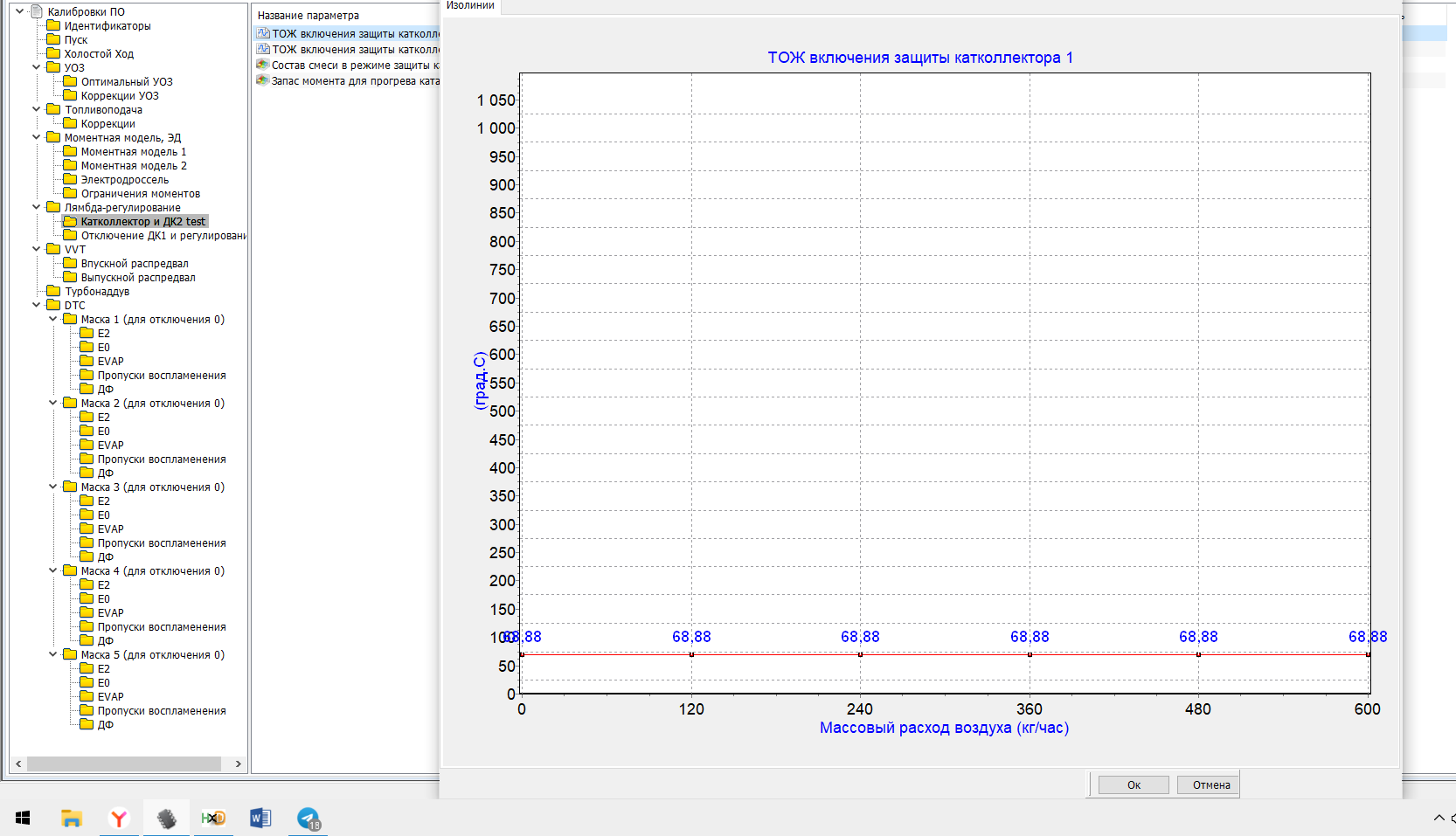Screen dimensions: 1456x836
Task: Click icon of 'Состав смеси в режиме защиты' parameter
Action: pyautogui.click(x=262, y=65)
